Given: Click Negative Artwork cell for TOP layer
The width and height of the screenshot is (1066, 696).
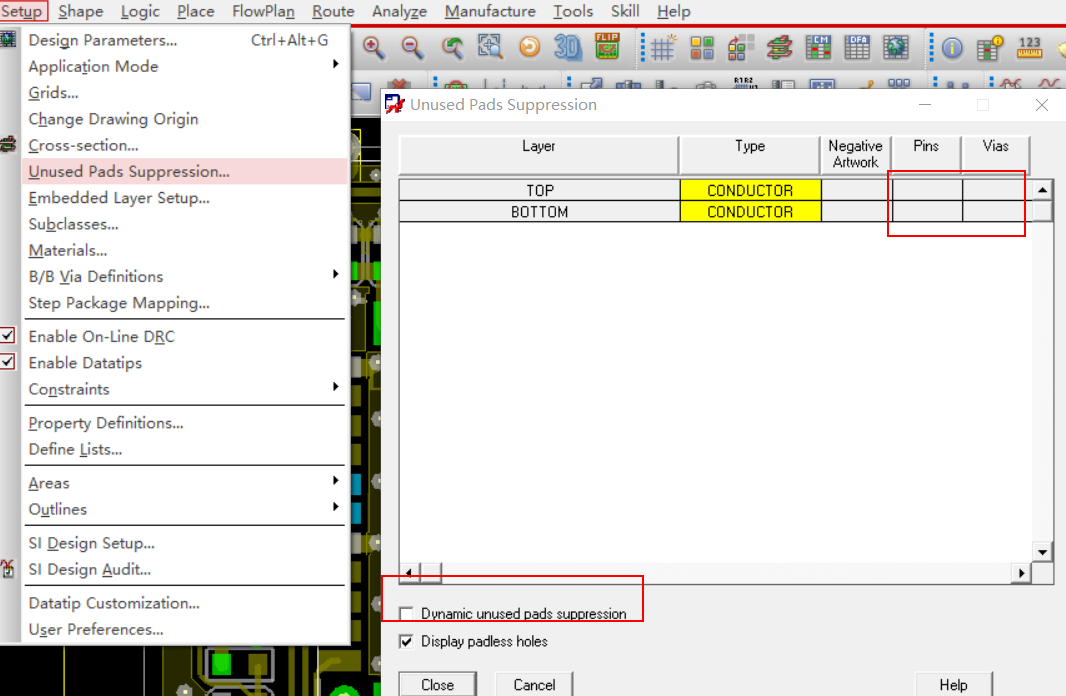Looking at the screenshot, I should (x=857, y=190).
